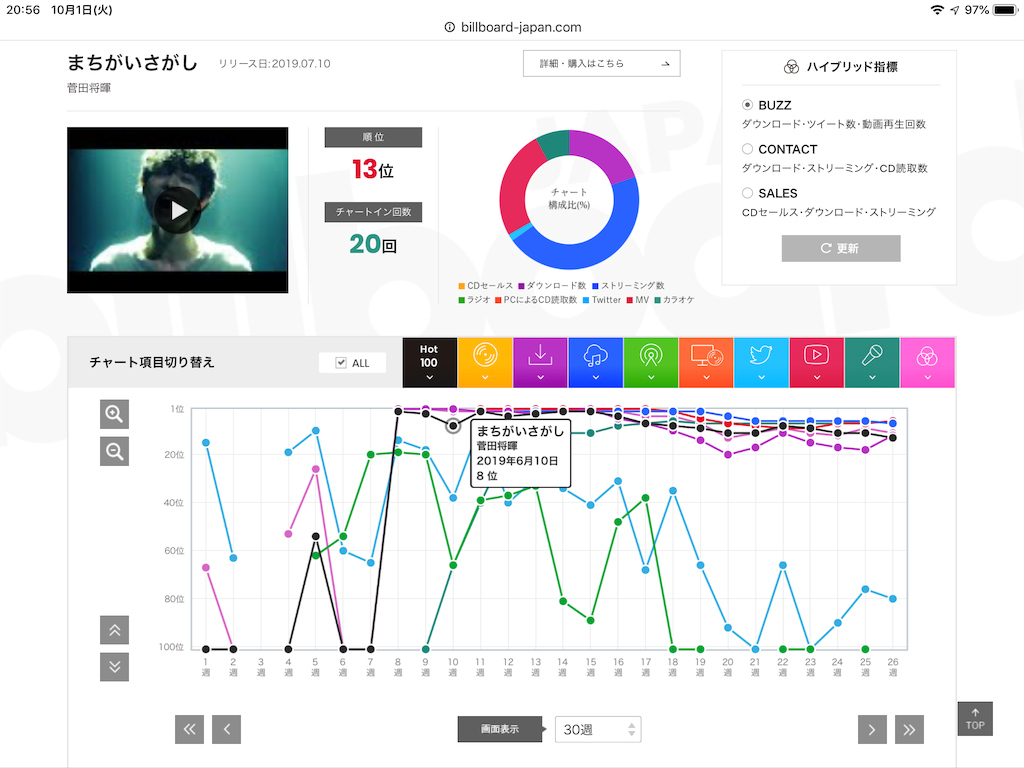Image resolution: width=1024 pixels, height=768 pixels.
Task: Select the CONTACT radio option
Action: (x=747, y=149)
